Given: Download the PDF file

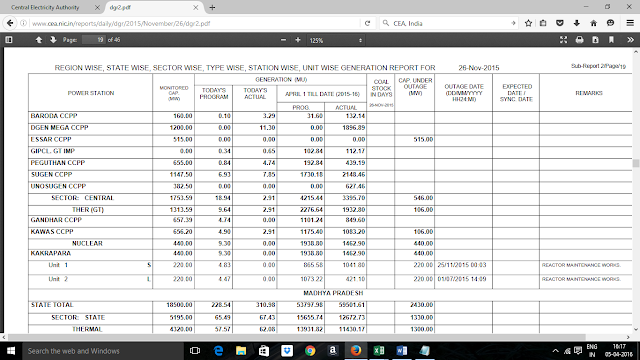Looking at the screenshot, I should coord(595,40).
